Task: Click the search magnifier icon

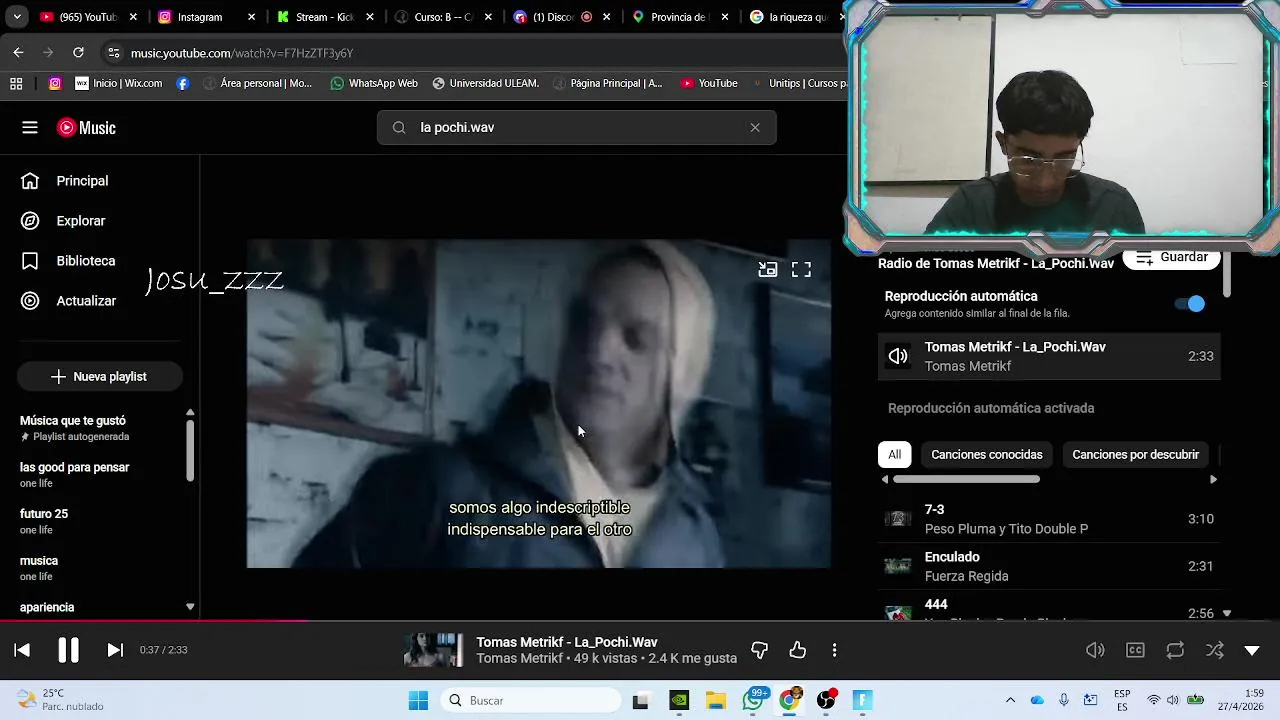Action: [399, 127]
